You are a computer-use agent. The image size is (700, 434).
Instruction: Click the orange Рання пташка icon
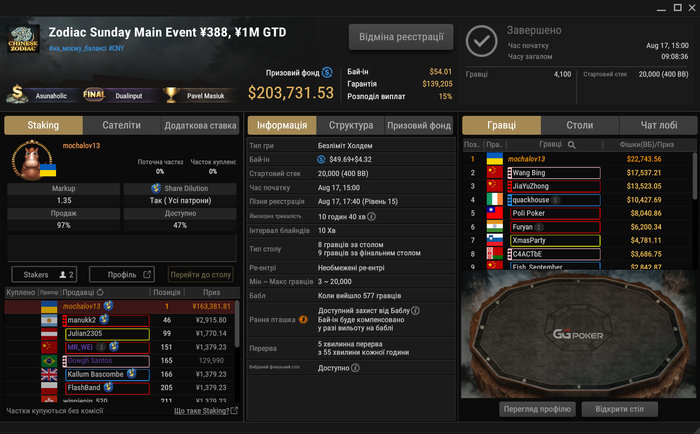point(303,319)
